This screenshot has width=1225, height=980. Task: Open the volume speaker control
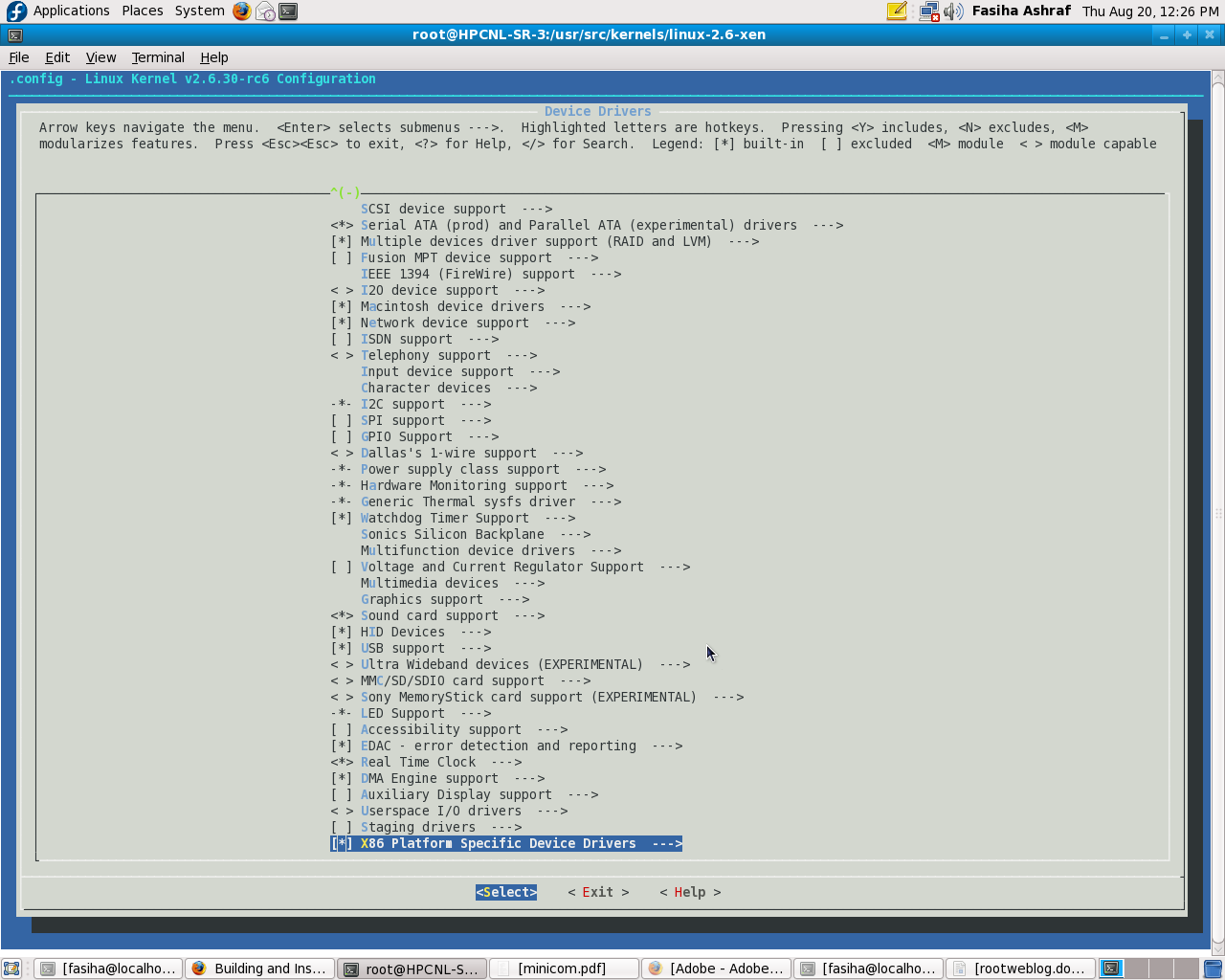(953, 11)
